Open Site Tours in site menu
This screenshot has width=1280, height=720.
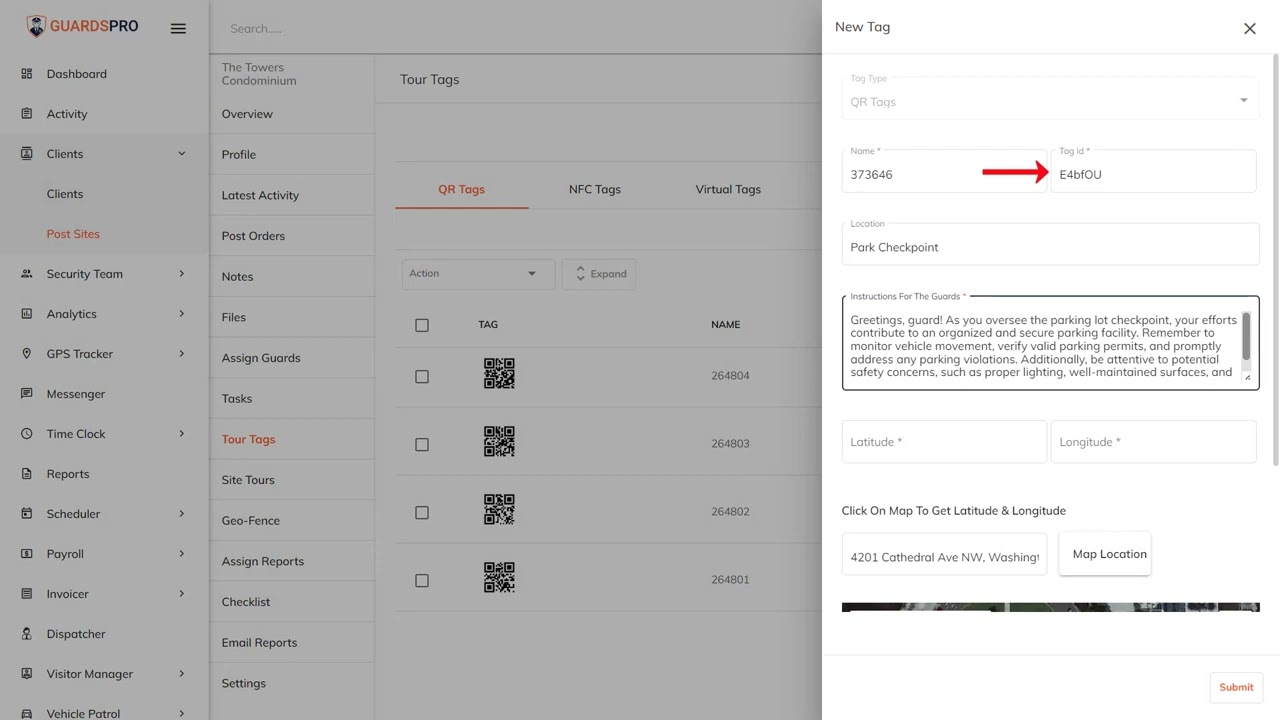tap(248, 480)
